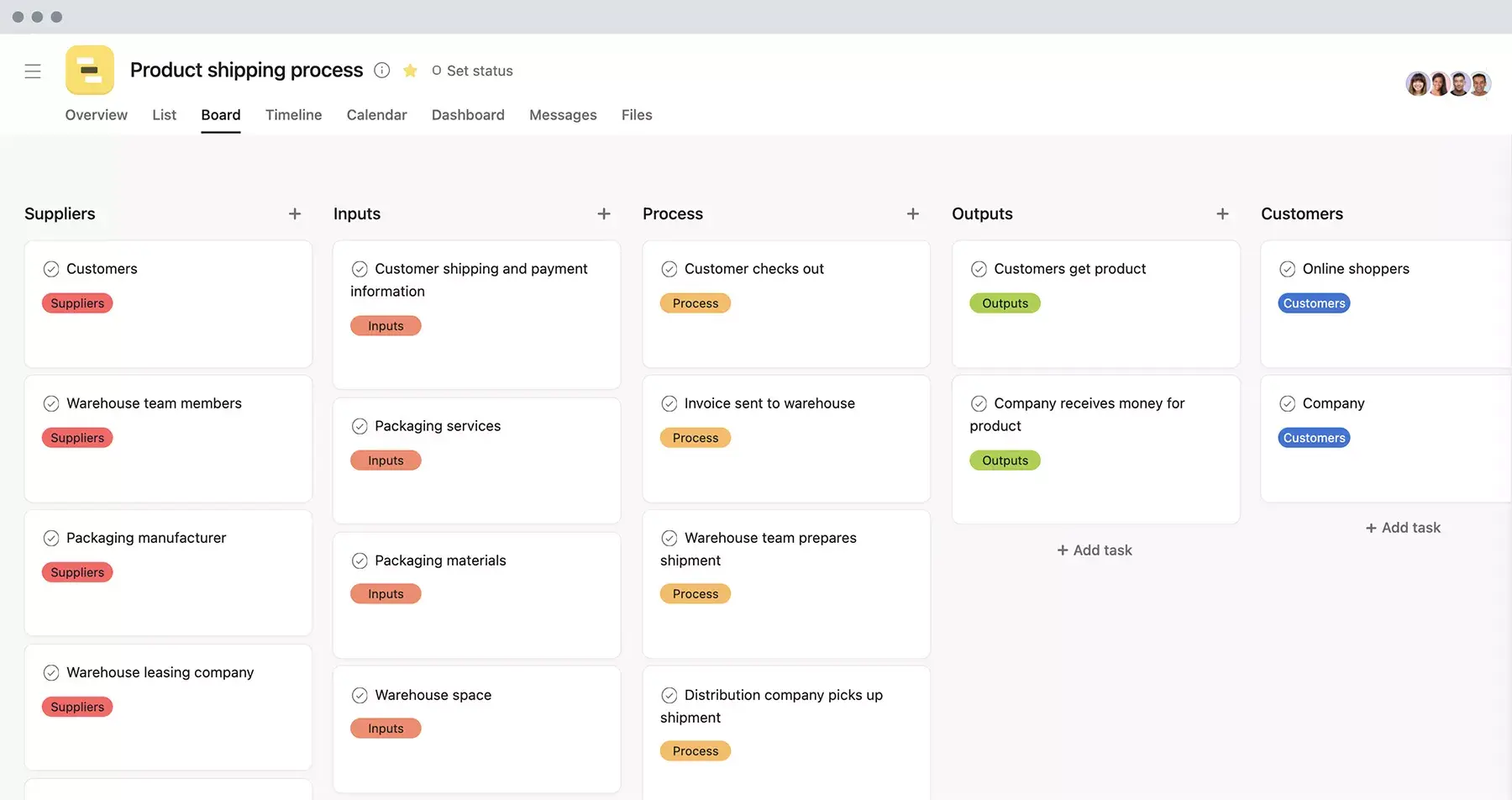The width and height of the screenshot is (1512, 800).
Task: Click the Process column heading
Action: pyautogui.click(x=673, y=213)
